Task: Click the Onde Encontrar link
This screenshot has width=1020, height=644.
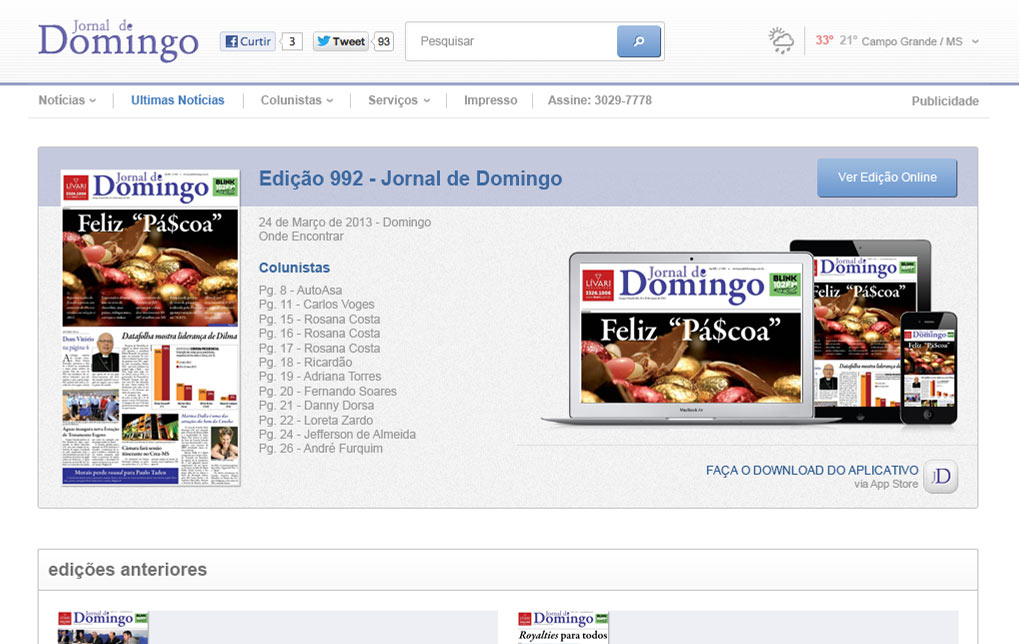Action: click(x=301, y=237)
